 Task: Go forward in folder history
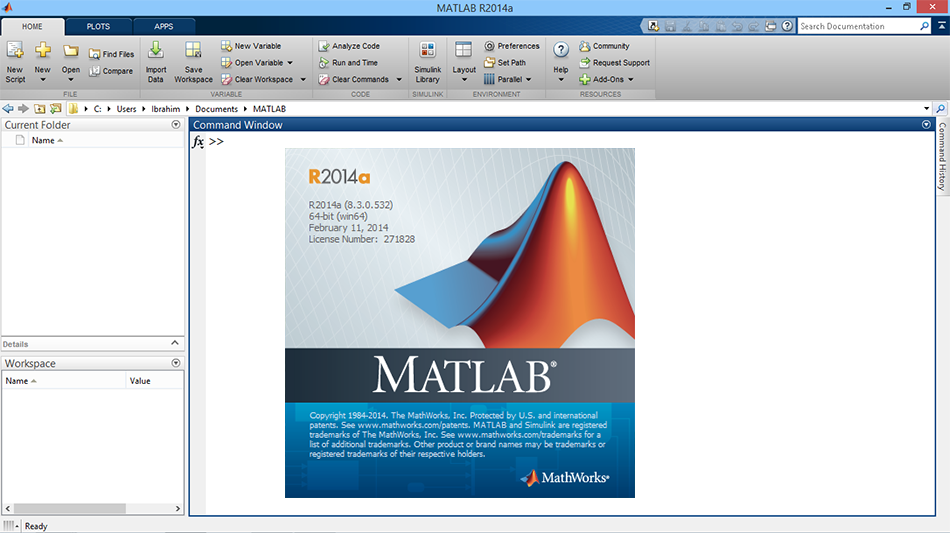tap(23, 108)
